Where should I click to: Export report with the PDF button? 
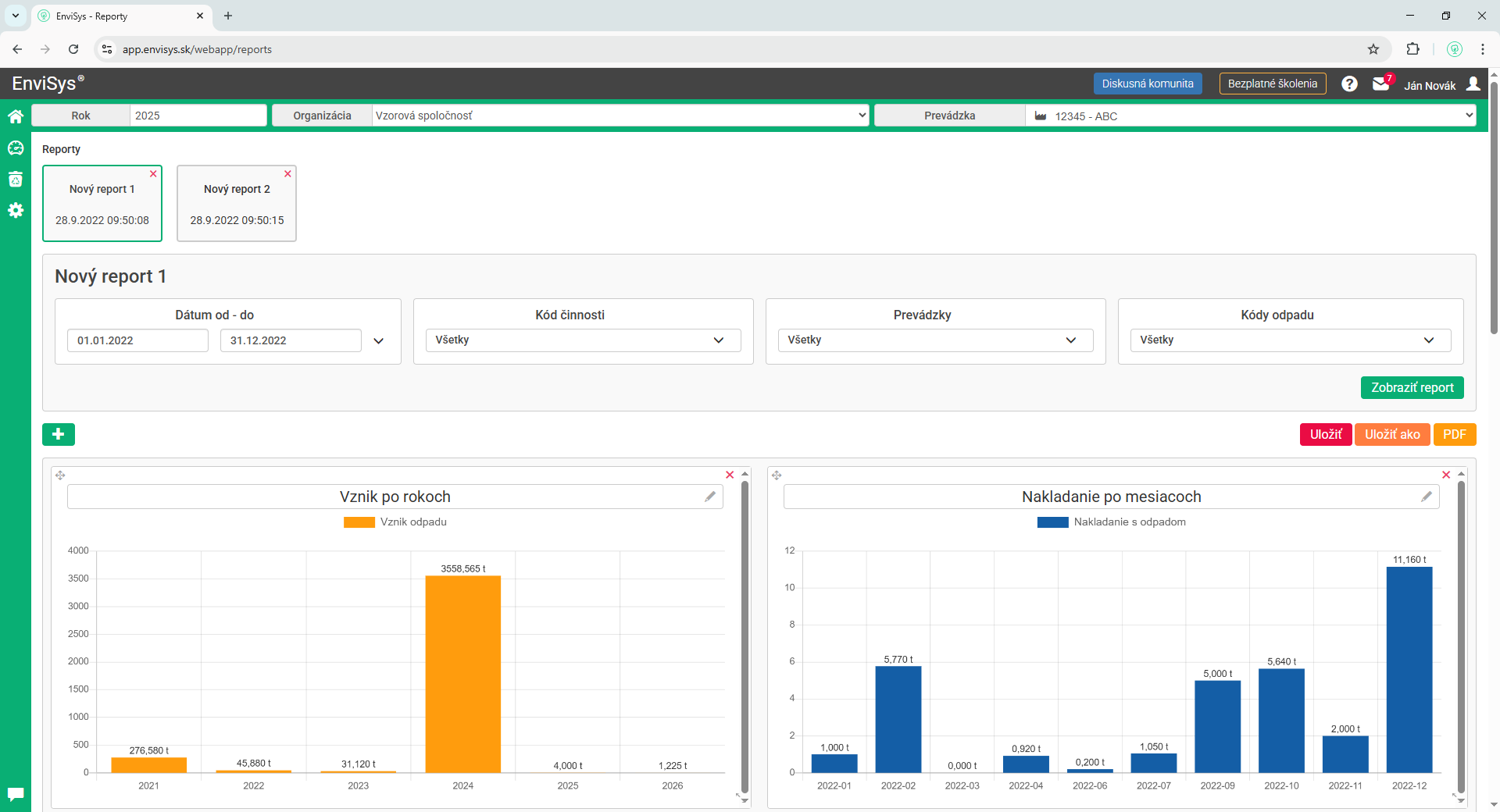(1454, 434)
